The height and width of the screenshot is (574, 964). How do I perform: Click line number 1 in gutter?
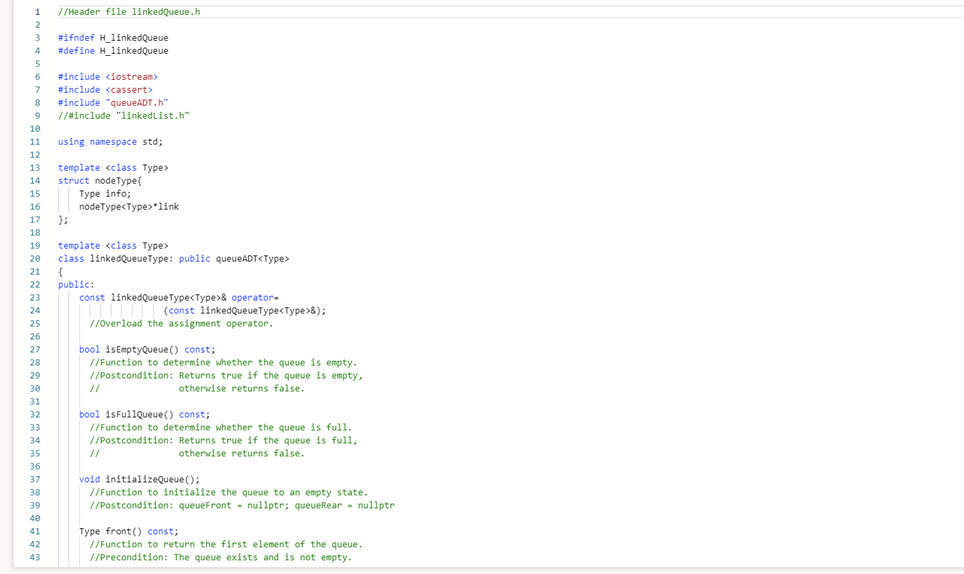pyautogui.click(x=38, y=12)
